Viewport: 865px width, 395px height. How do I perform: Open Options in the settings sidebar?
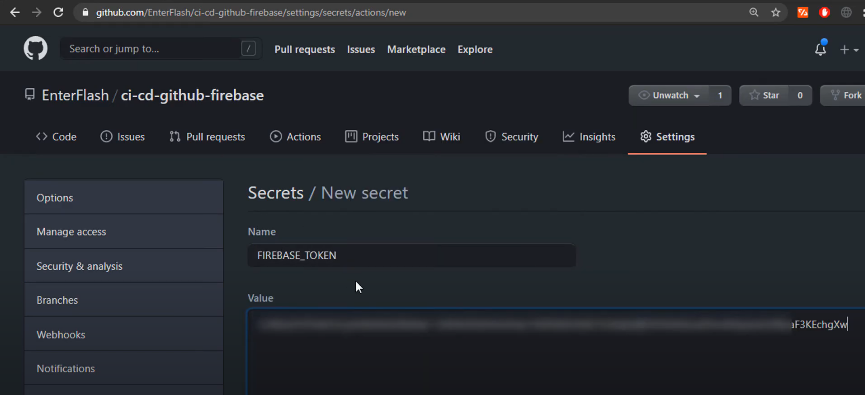pyautogui.click(x=124, y=198)
